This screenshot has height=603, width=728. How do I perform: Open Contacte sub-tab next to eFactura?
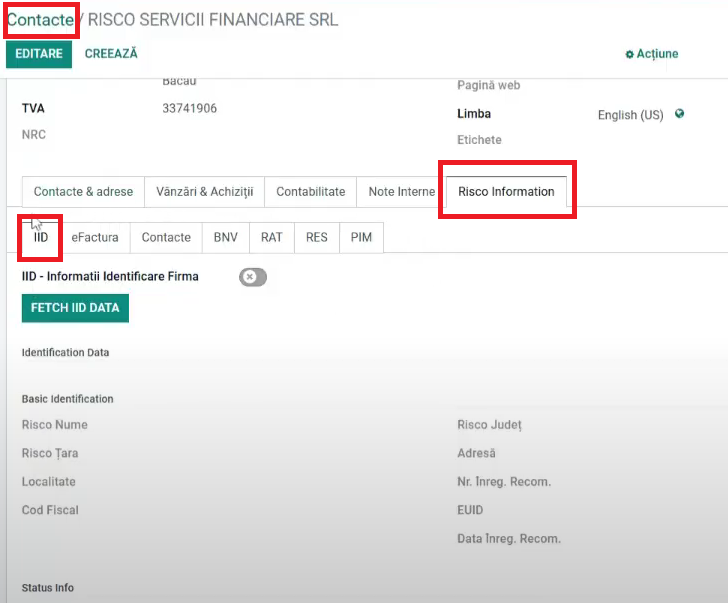click(166, 238)
